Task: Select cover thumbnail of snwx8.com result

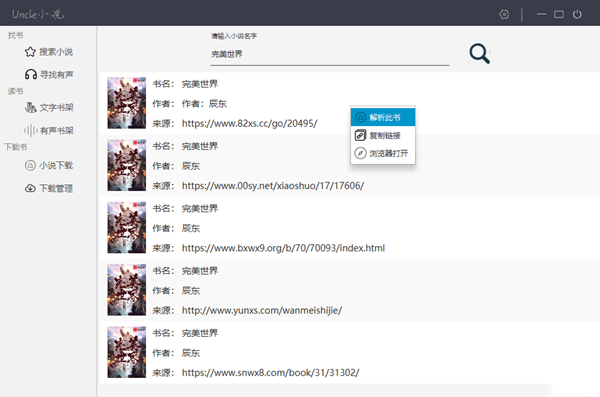Action: click(x=127, y=352)
